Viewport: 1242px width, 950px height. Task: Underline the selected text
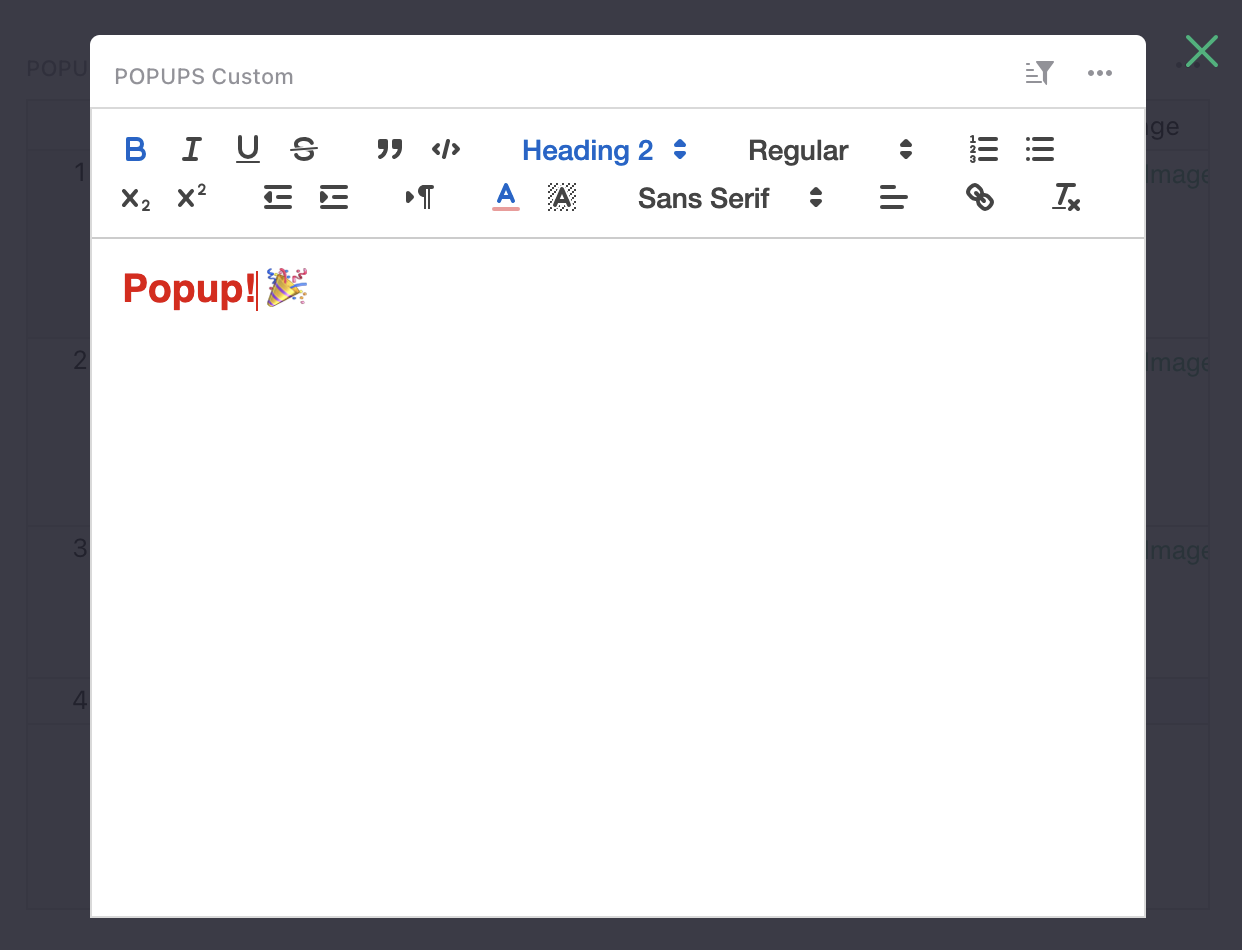pyautogui.click(x=247, y=149)
